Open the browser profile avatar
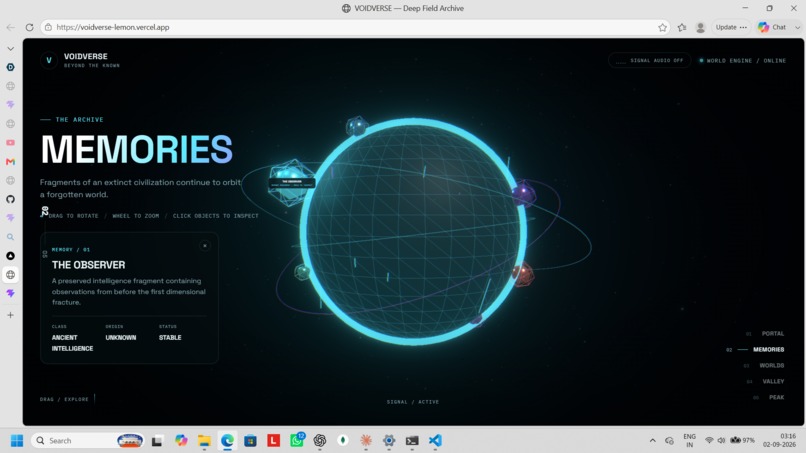This screenshot has height=453, width=806. pos(700,27)
